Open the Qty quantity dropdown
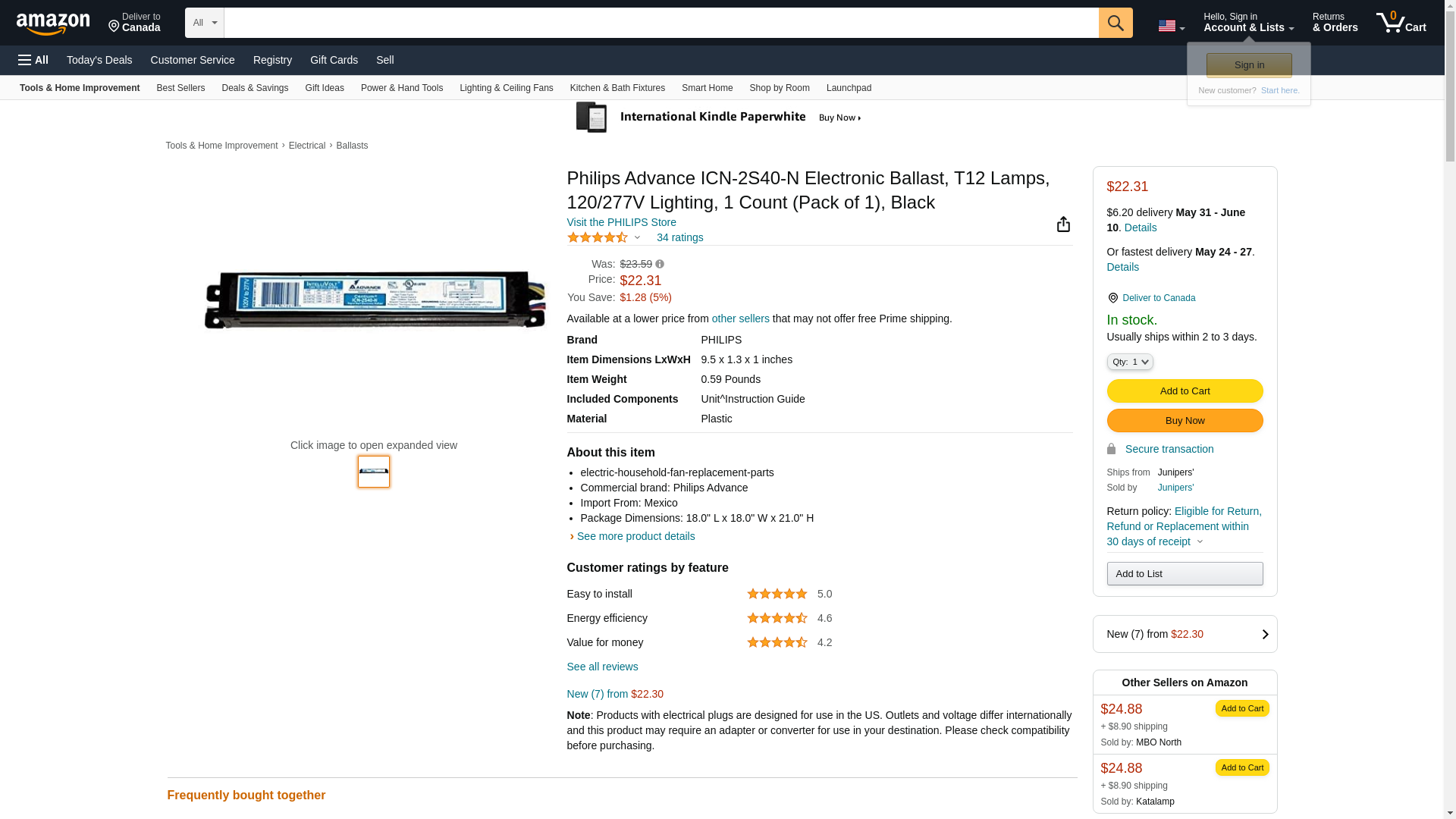This screenshot has height=819, width=1456. tap(1129, 362)
